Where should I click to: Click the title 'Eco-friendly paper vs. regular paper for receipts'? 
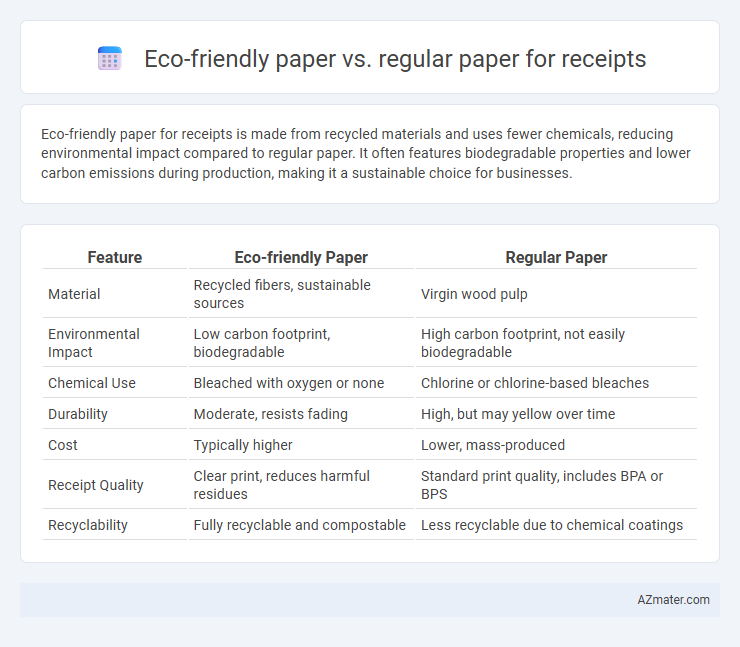(x=395, y=59)
